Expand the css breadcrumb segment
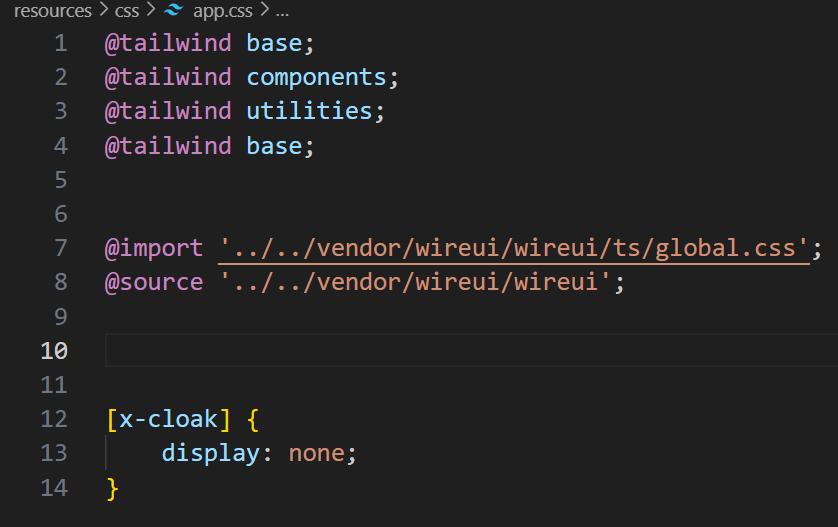838x527 pixels. tap(127, 11)
